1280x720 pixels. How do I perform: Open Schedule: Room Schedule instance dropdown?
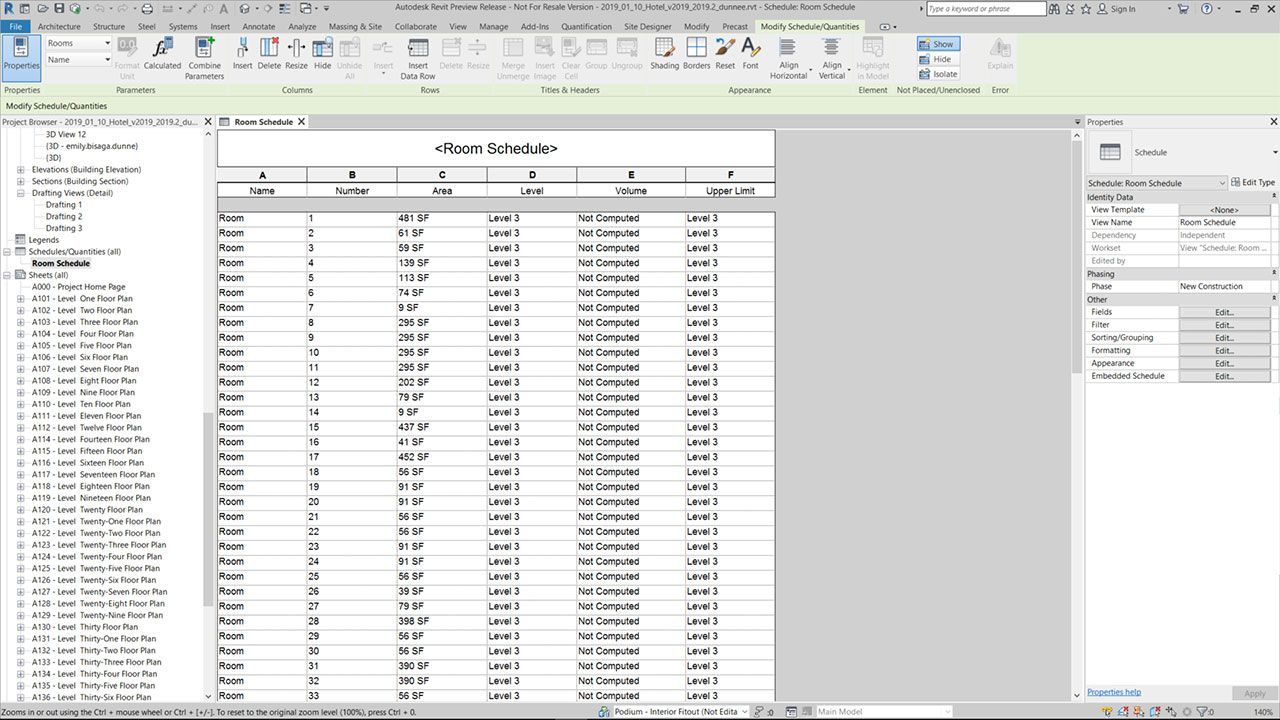tap(1156, 183)
